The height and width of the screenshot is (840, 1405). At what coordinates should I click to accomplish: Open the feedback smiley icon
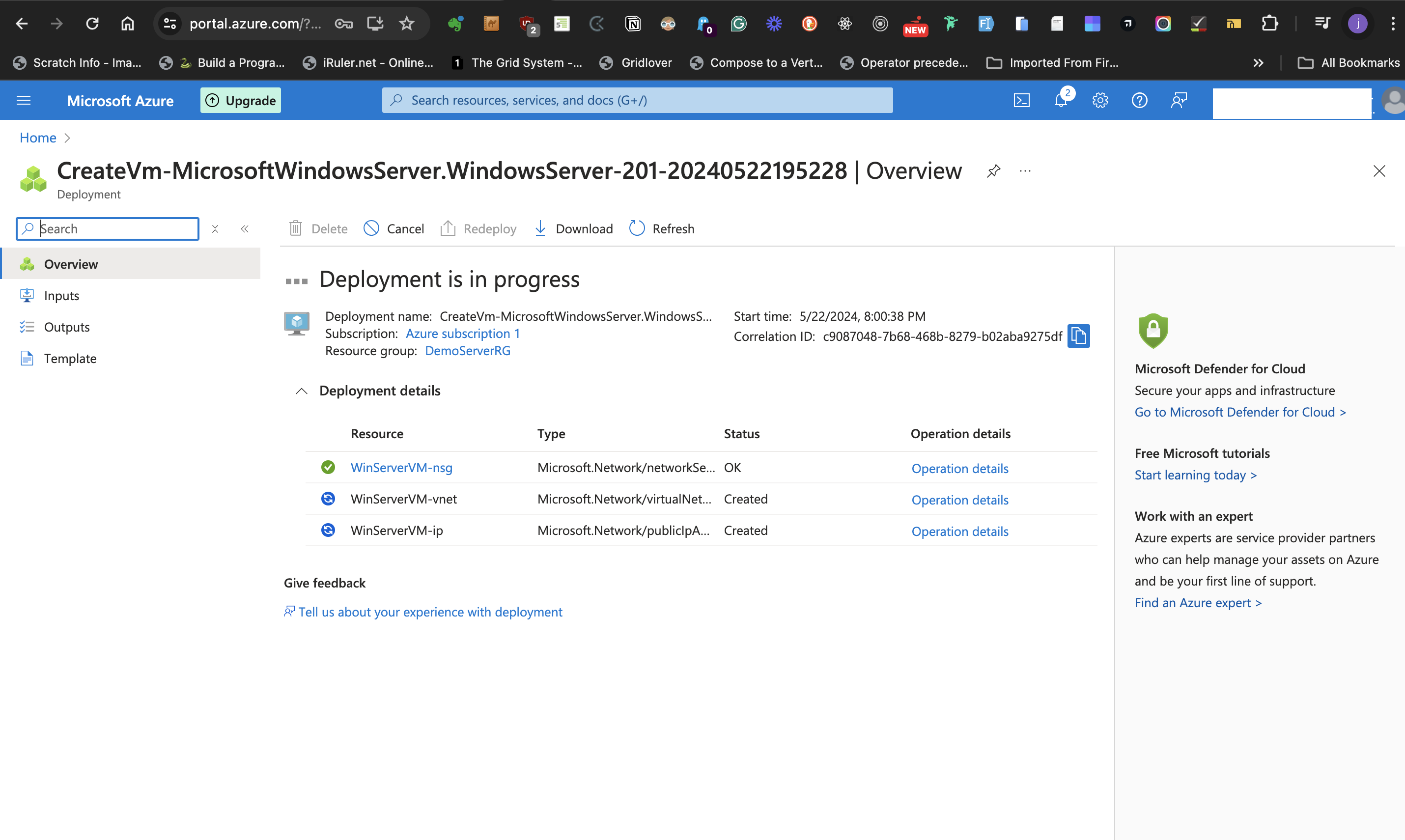pyautogui.click(x=1179, y=100)
